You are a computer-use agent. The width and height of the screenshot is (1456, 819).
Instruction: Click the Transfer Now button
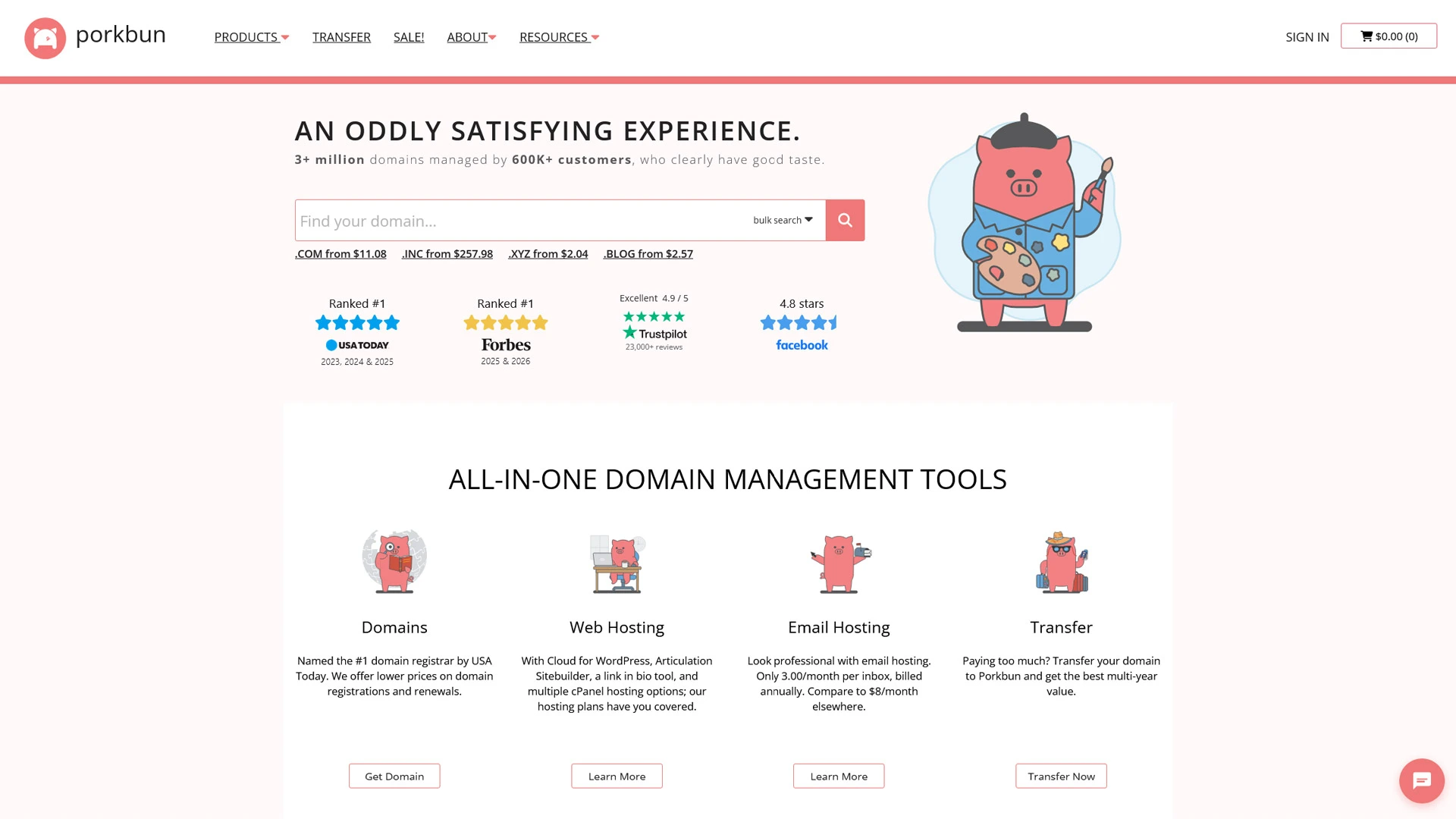click(1062, 776)
